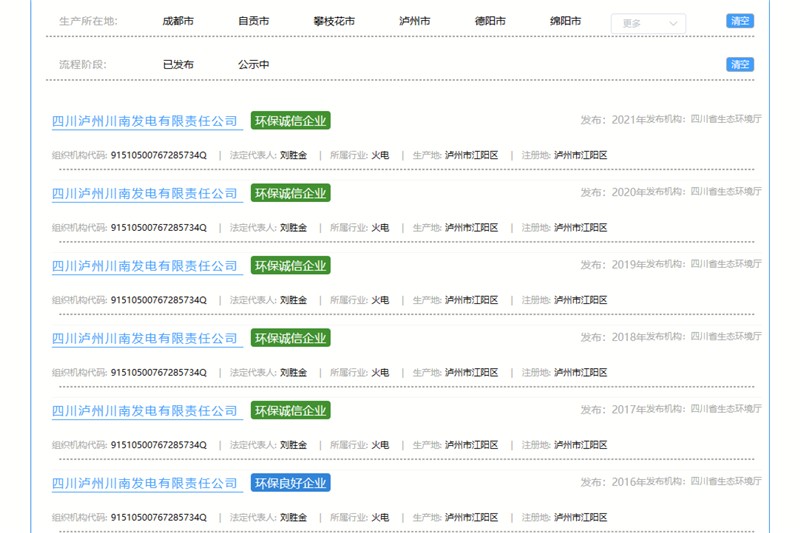Click the 环保诚信企业 badge on the 2021 entry

(290, 121)
